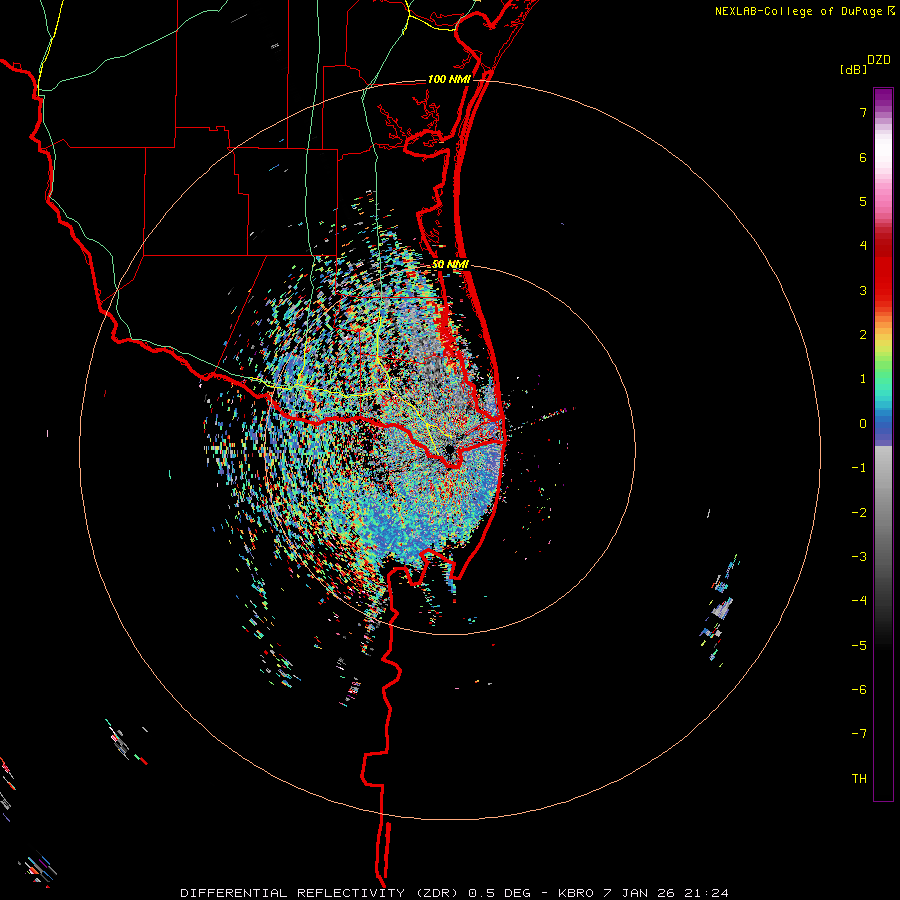Click the 50 NMI range ring label
Screen dimensions: 900x900
(x=451, y=264)
